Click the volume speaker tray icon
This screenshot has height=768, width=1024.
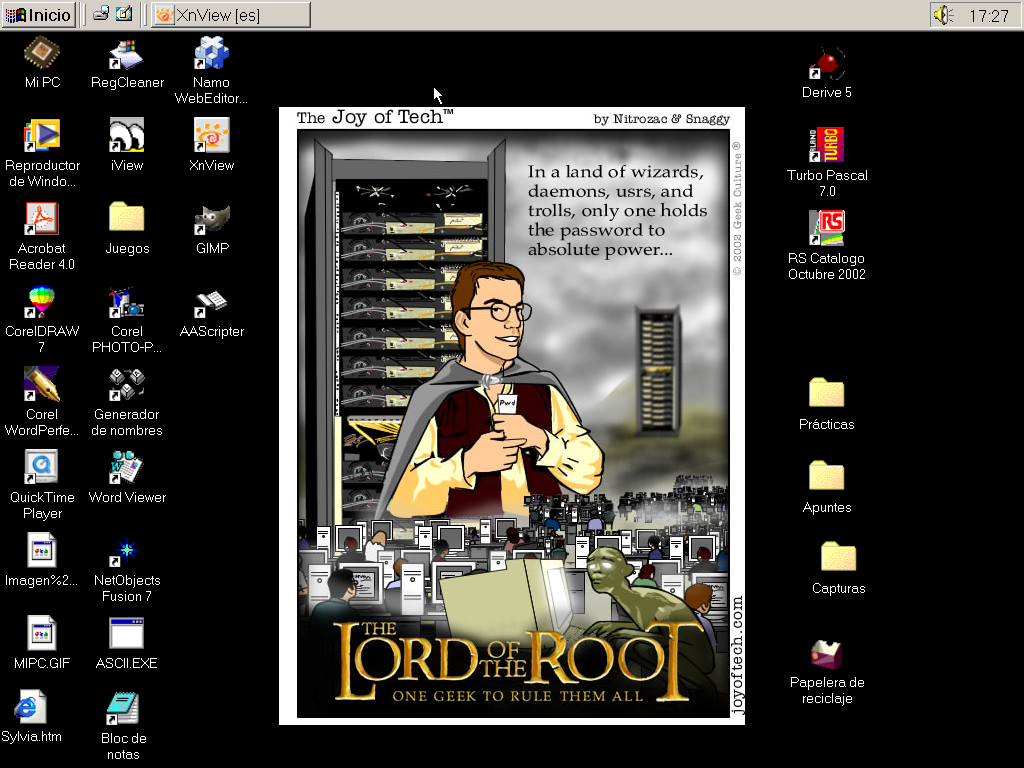944,15
